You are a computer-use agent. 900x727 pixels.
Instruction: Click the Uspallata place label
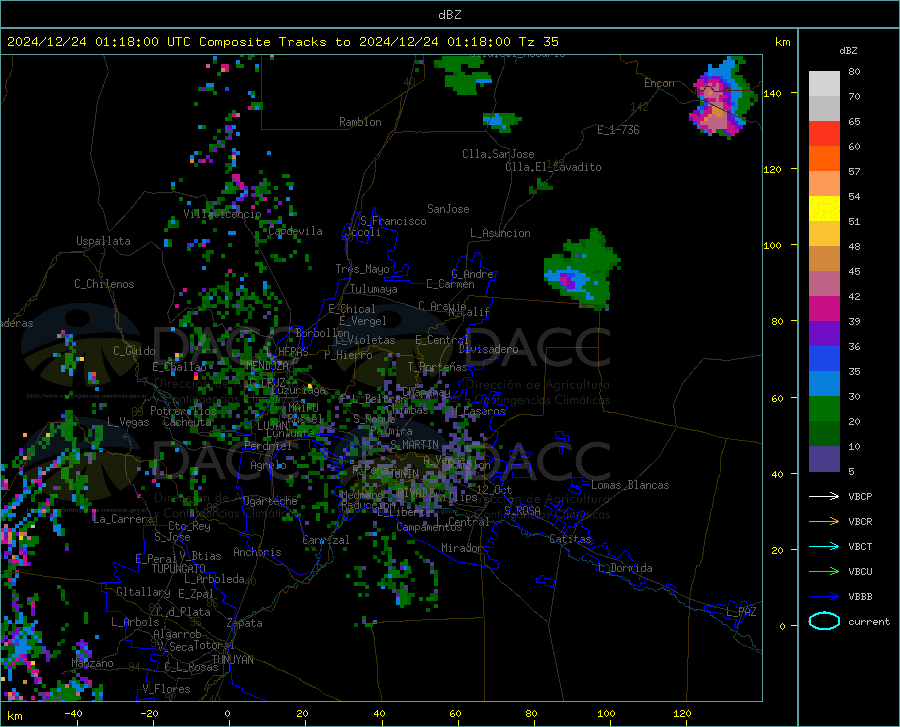click(103, 241)
